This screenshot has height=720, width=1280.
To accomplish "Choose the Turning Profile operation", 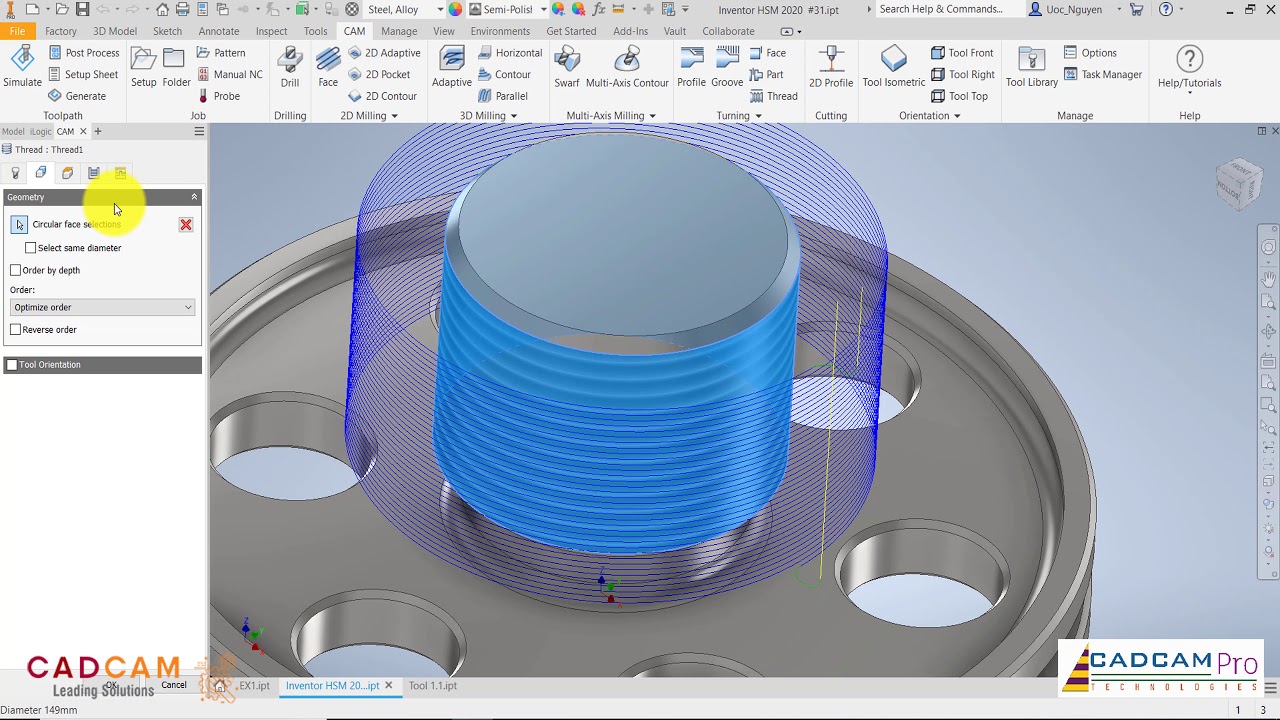I will click(x=691, y=67).
